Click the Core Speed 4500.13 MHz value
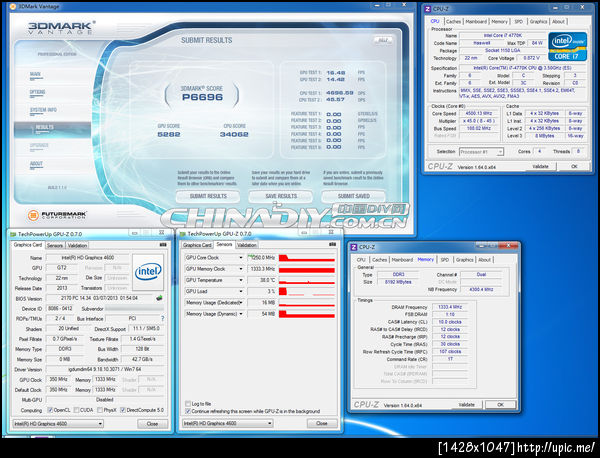Image resolution: width=600 pixels, height=458 pixels. point(478,114)
